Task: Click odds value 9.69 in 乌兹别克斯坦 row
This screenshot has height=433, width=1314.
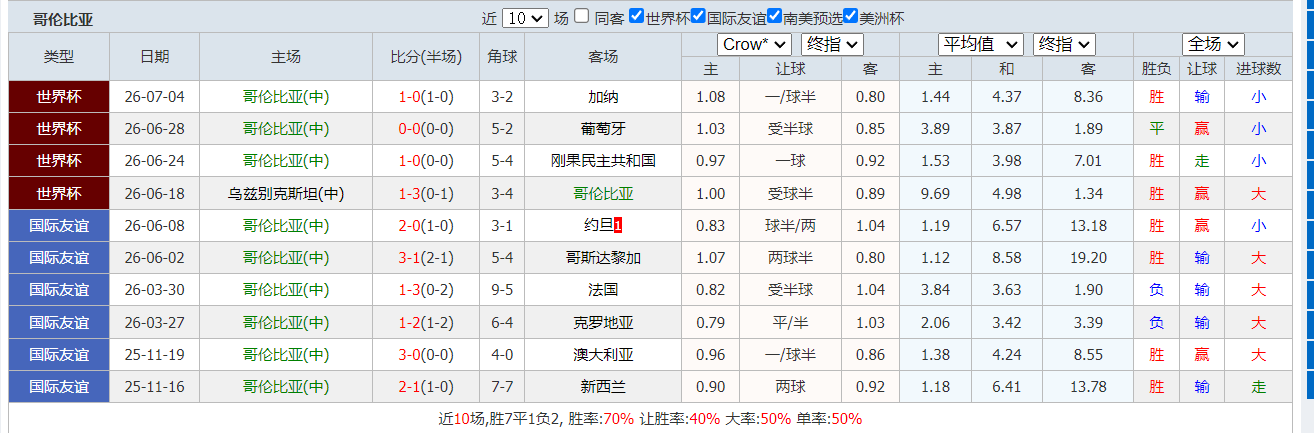Action: click(x=935, y=194)
